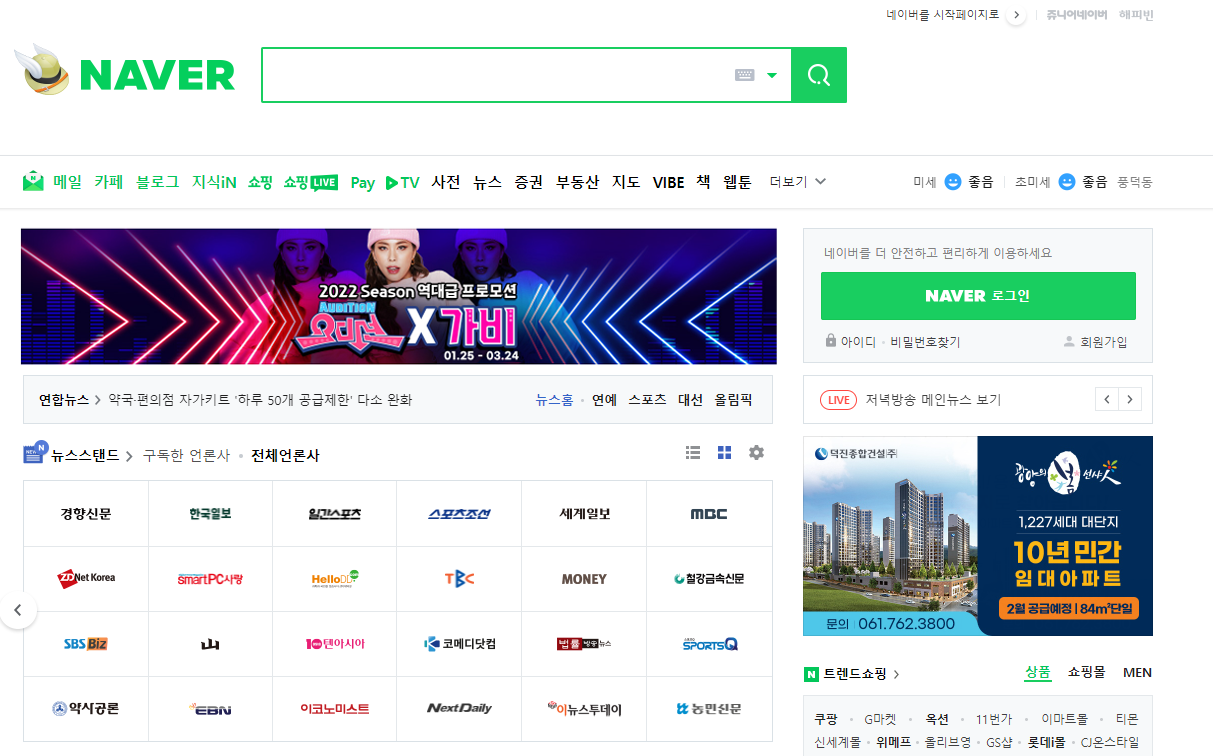Open Naver Pay link
Screen dimensions: 1213x756
click(363, 183)
